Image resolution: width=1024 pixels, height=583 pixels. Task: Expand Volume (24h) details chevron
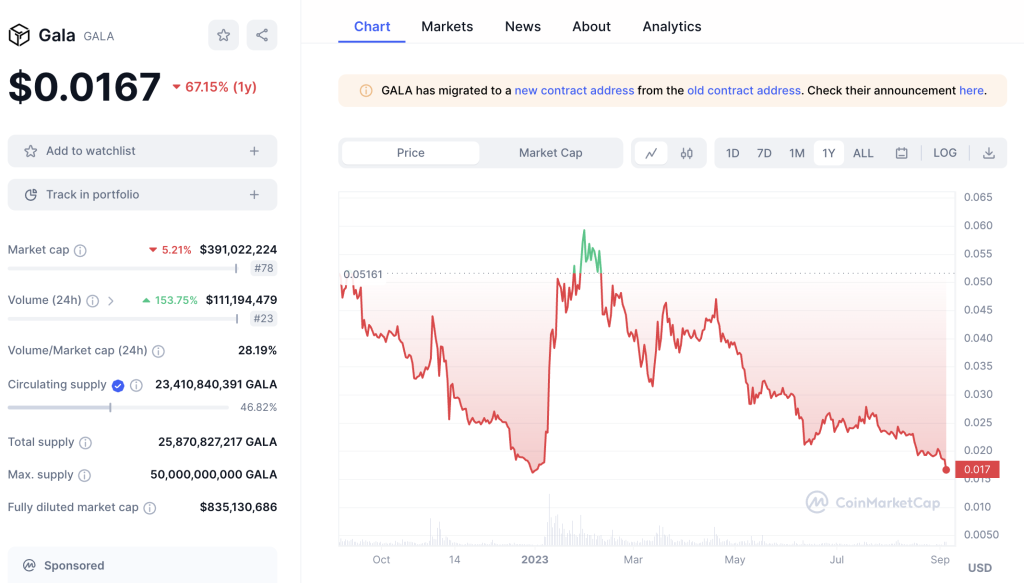tap(111, 301)
